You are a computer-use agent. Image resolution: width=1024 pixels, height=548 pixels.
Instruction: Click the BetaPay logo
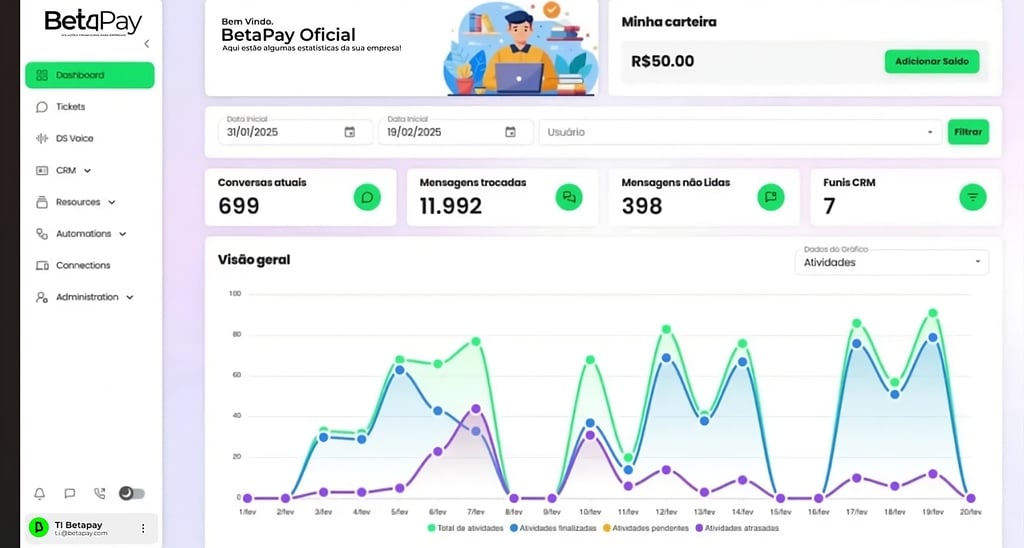pyautogui.click(x=93, y=23)
